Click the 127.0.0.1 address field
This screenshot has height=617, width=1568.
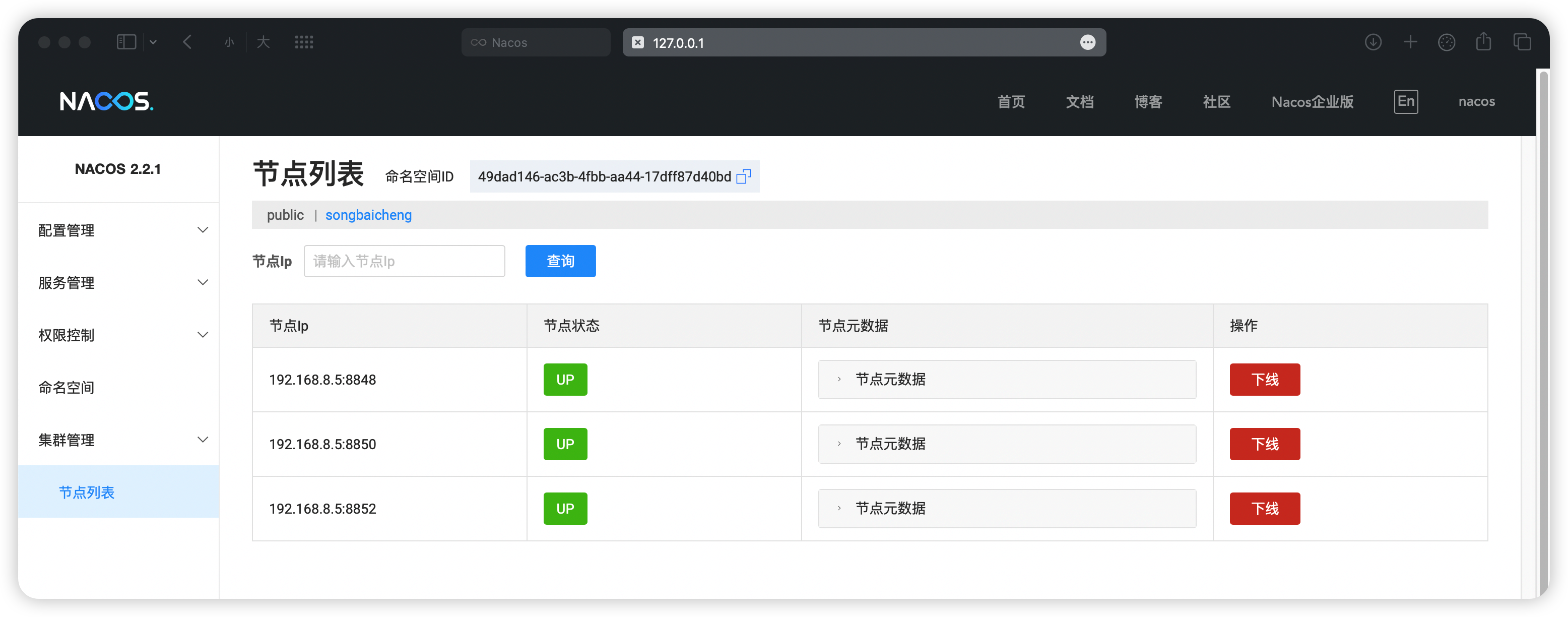(864, 42)
